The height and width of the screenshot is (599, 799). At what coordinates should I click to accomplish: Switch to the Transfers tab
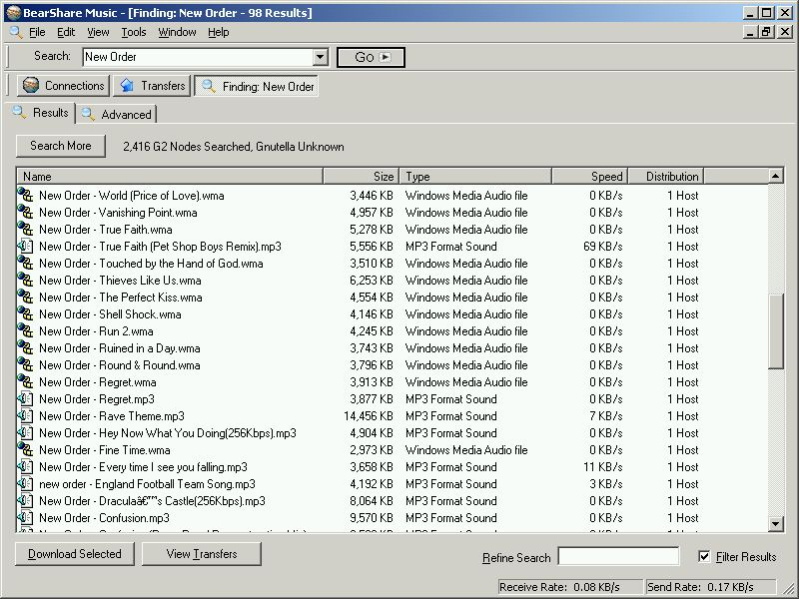(x=152, y=86)
